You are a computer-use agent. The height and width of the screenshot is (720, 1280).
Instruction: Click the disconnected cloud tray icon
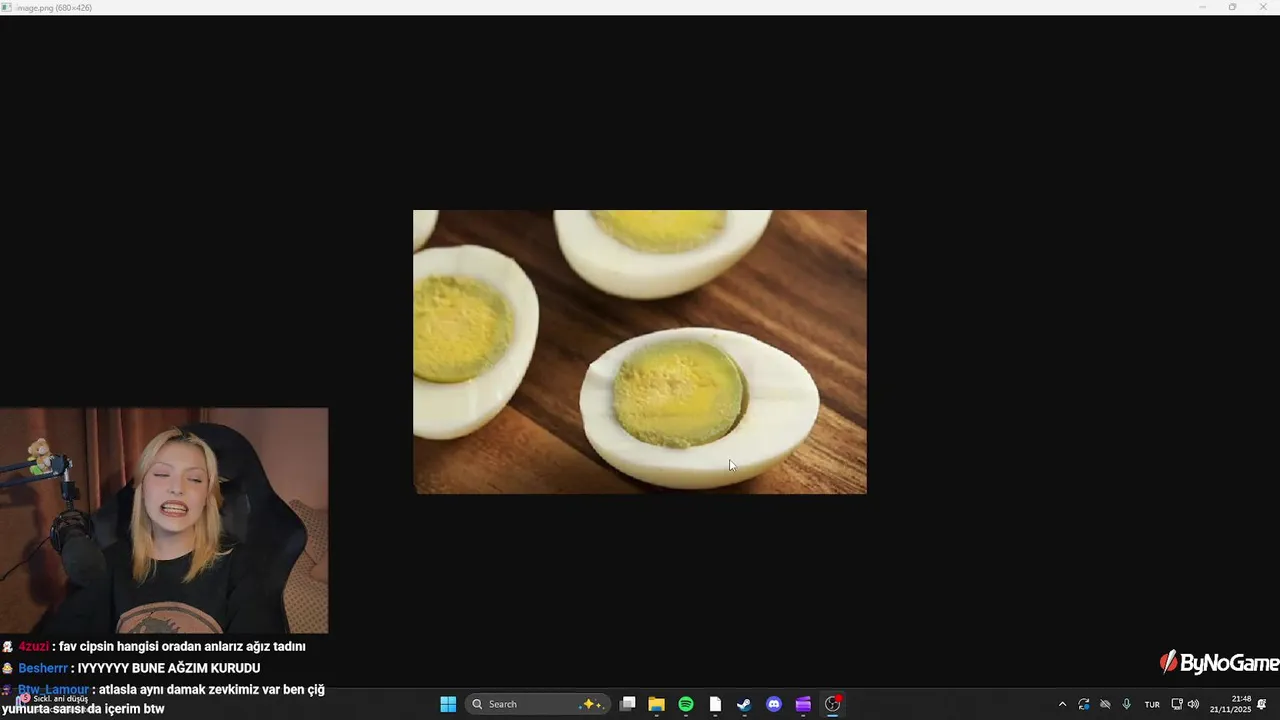[x=1105, y=704]
